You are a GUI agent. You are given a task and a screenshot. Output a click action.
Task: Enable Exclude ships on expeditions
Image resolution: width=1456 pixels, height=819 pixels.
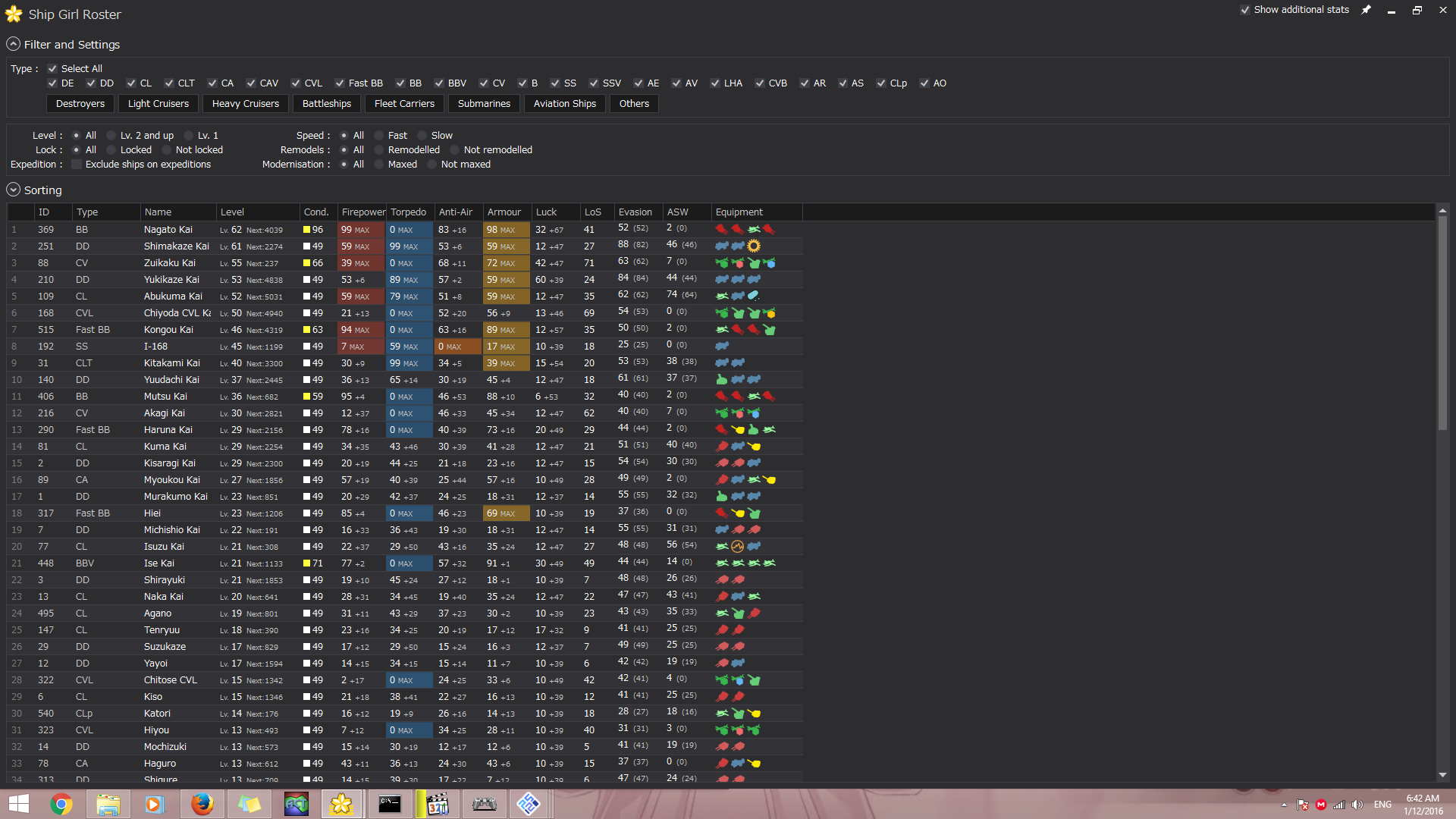[x=77, y=165]
